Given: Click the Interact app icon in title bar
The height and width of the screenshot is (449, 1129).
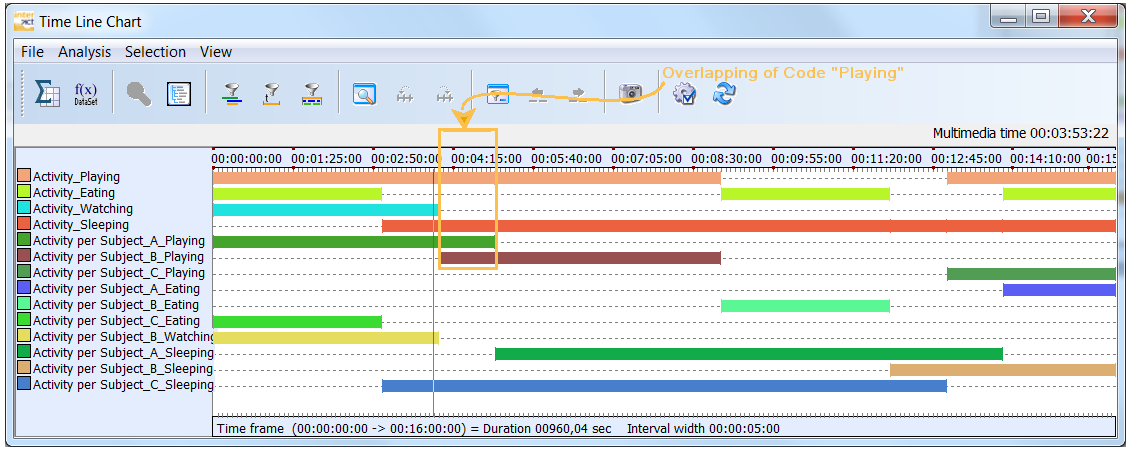Looking at the screenshot, I should 24,20.
